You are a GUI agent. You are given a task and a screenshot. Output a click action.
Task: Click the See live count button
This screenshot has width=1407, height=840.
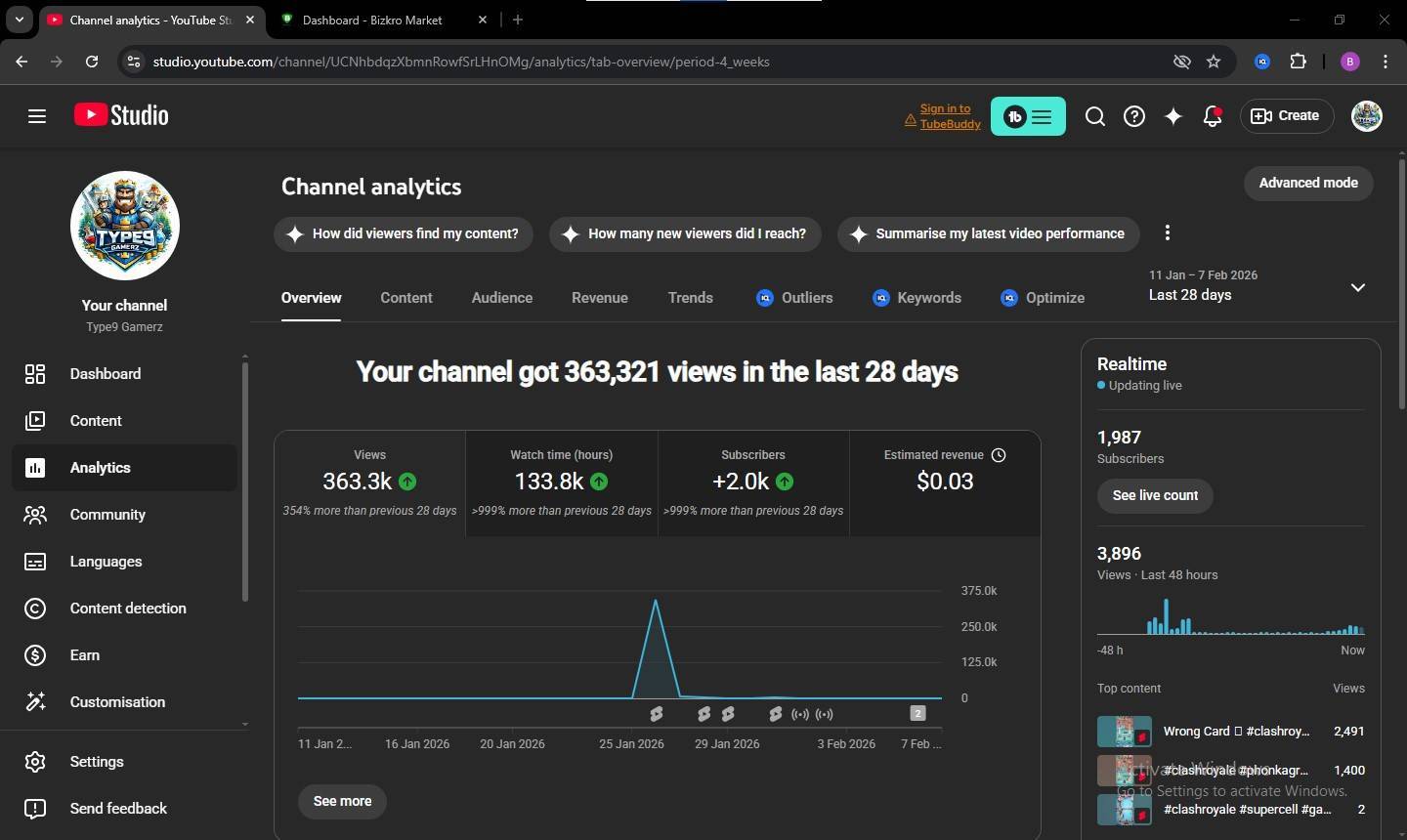[1155, 495]
